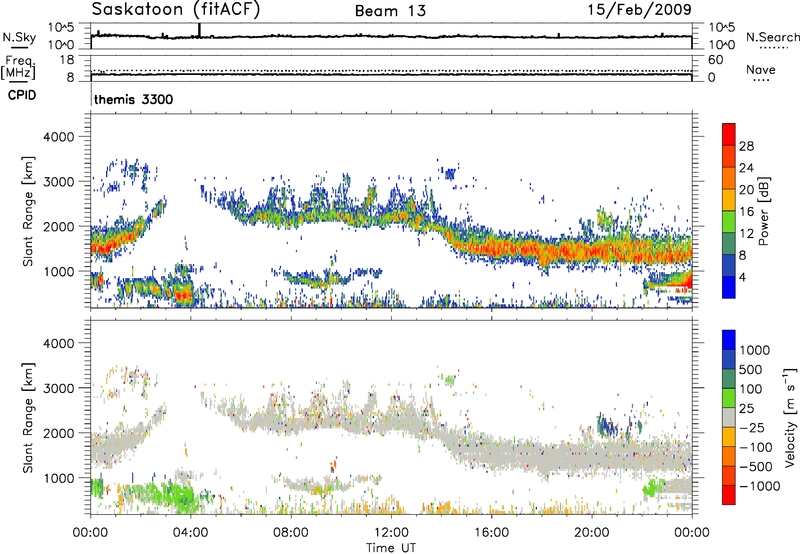Click the '60' Nave tick label
Viewport: 800px width, 554px height.
click(x=715, y=60)
